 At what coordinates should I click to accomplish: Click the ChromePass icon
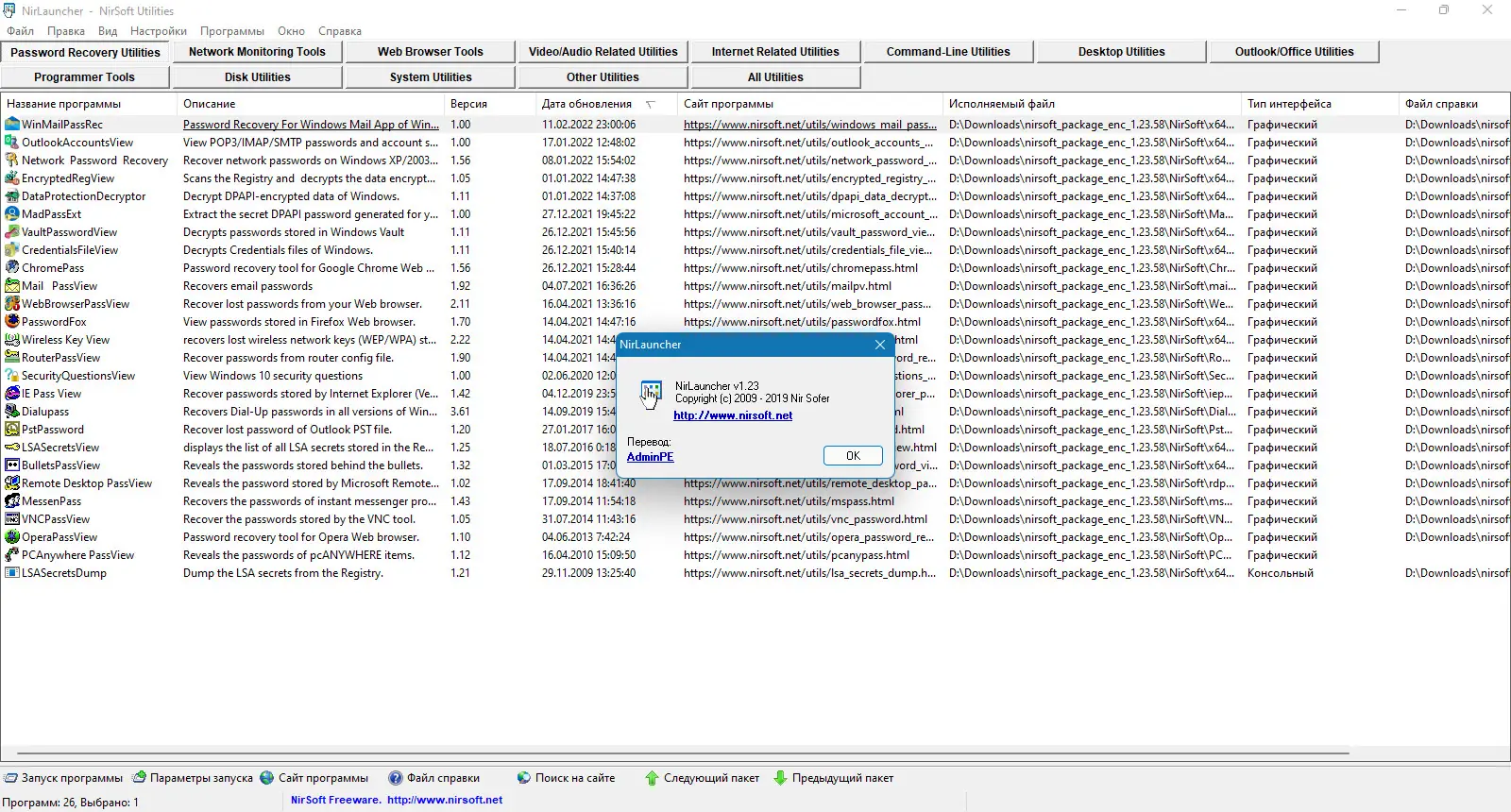[x=12, y=268]
